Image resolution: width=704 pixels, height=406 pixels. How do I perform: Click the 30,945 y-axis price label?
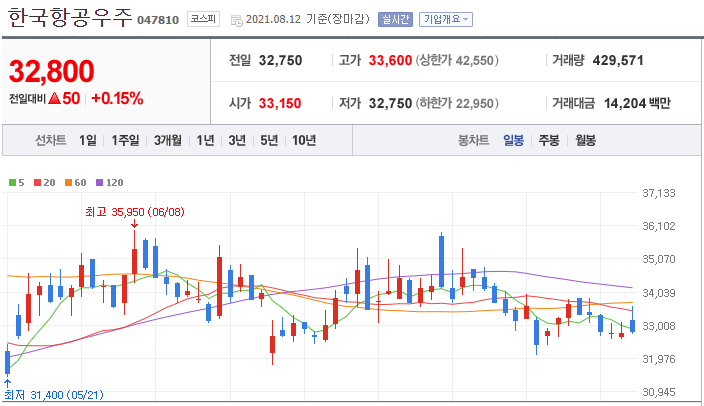coord(659,392)
